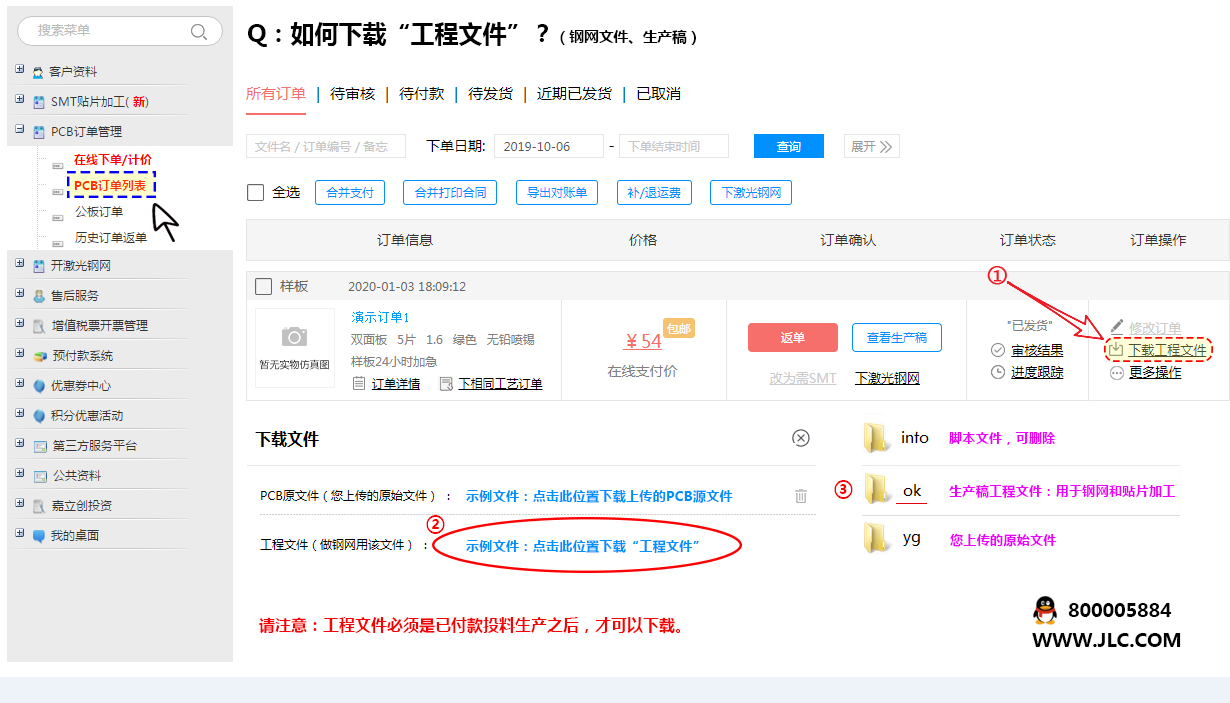Close the 下载文件 dialog with X icon
Screen dimensions: 1230x703
click(x=800, y=438)
